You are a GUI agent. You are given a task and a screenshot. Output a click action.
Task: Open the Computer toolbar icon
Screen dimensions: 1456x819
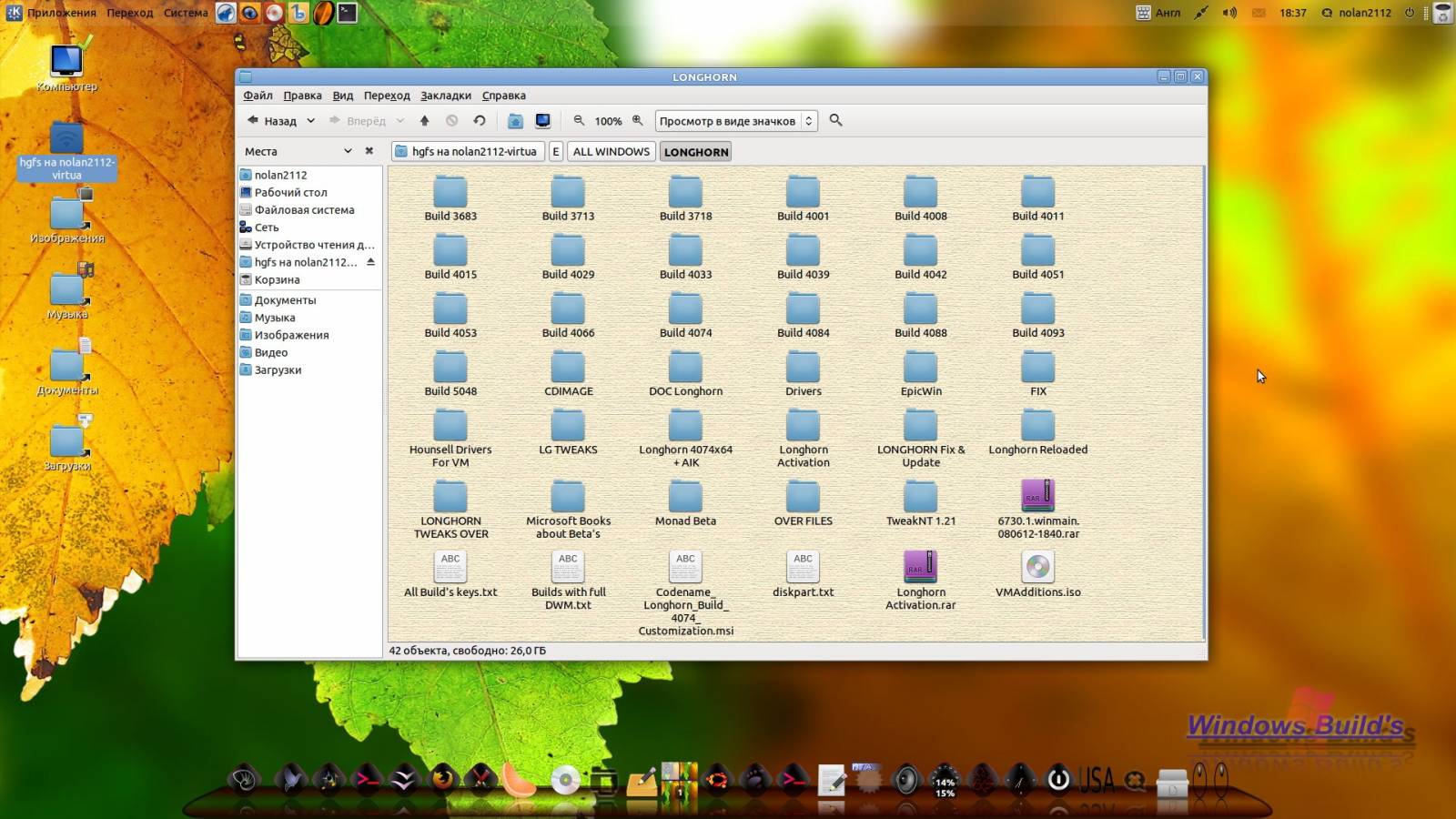[x=543, y=120]
